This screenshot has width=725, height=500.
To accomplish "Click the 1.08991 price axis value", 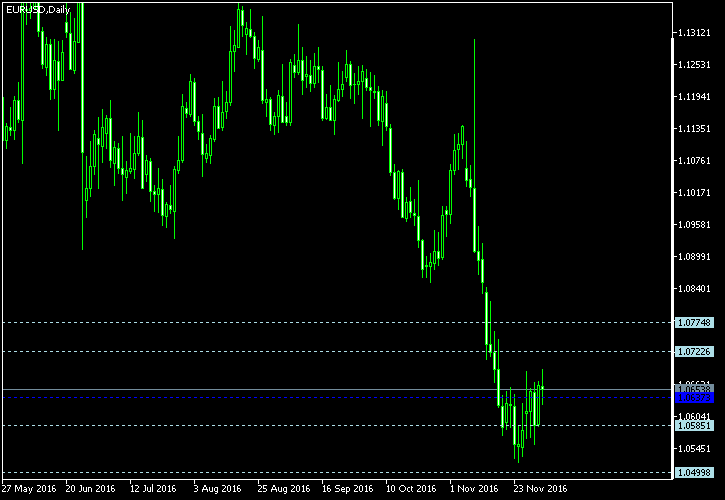I will pos(694,256).
